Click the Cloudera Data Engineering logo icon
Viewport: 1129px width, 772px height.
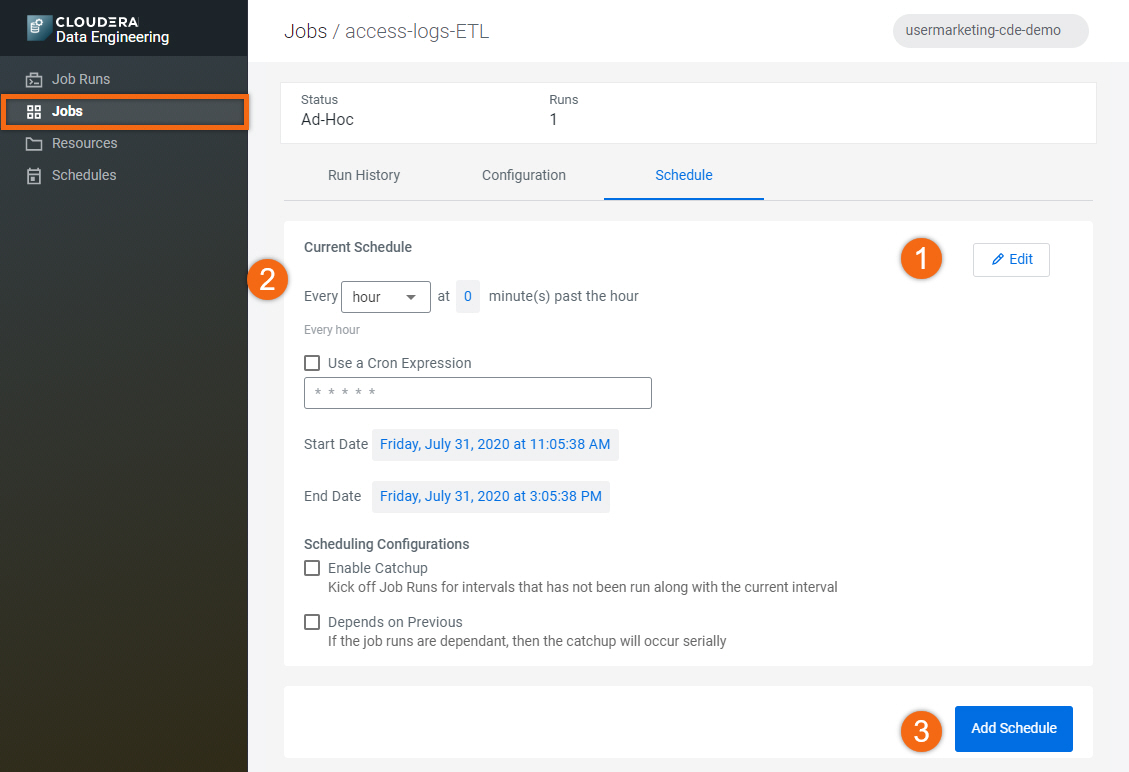click(39, 28)
